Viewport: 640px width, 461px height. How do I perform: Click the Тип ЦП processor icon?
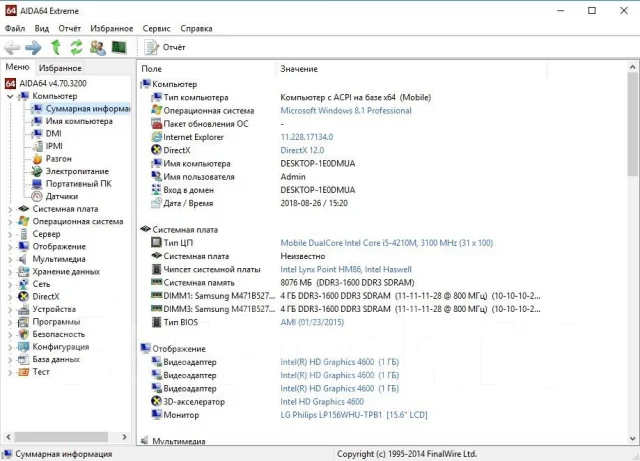[156, 243]
